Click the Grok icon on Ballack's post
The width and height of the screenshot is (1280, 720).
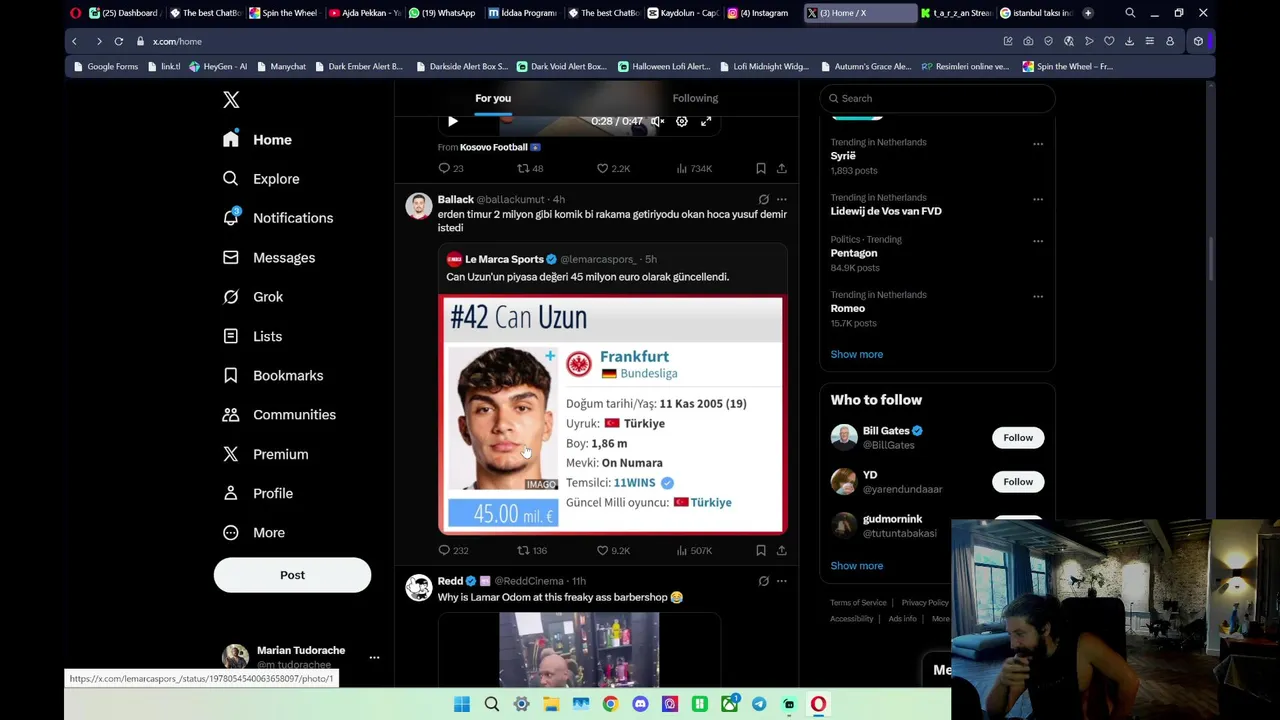pyautogui.click(x=763, y=200)
